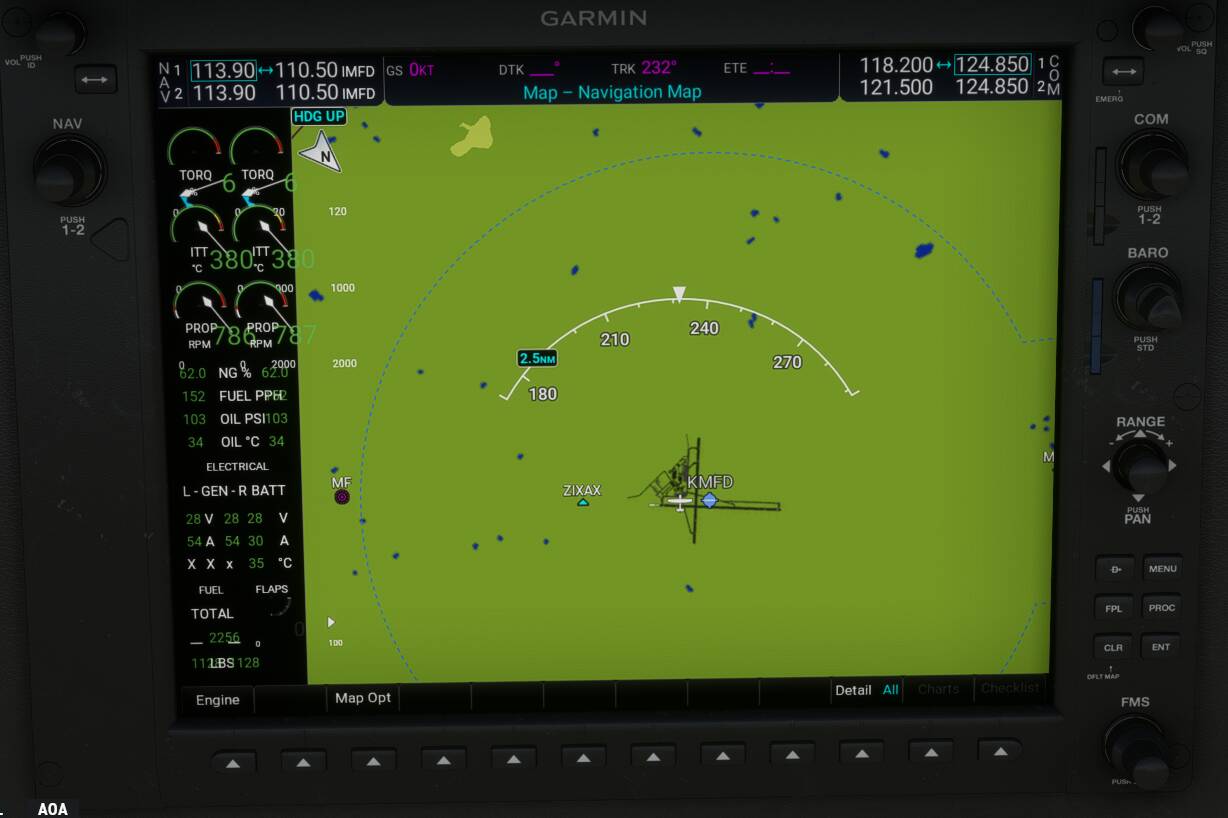The height and width of the screenshot is (818, 1228).
Task: Click the RANGE right pan arrow
Action: point(1172,466)
